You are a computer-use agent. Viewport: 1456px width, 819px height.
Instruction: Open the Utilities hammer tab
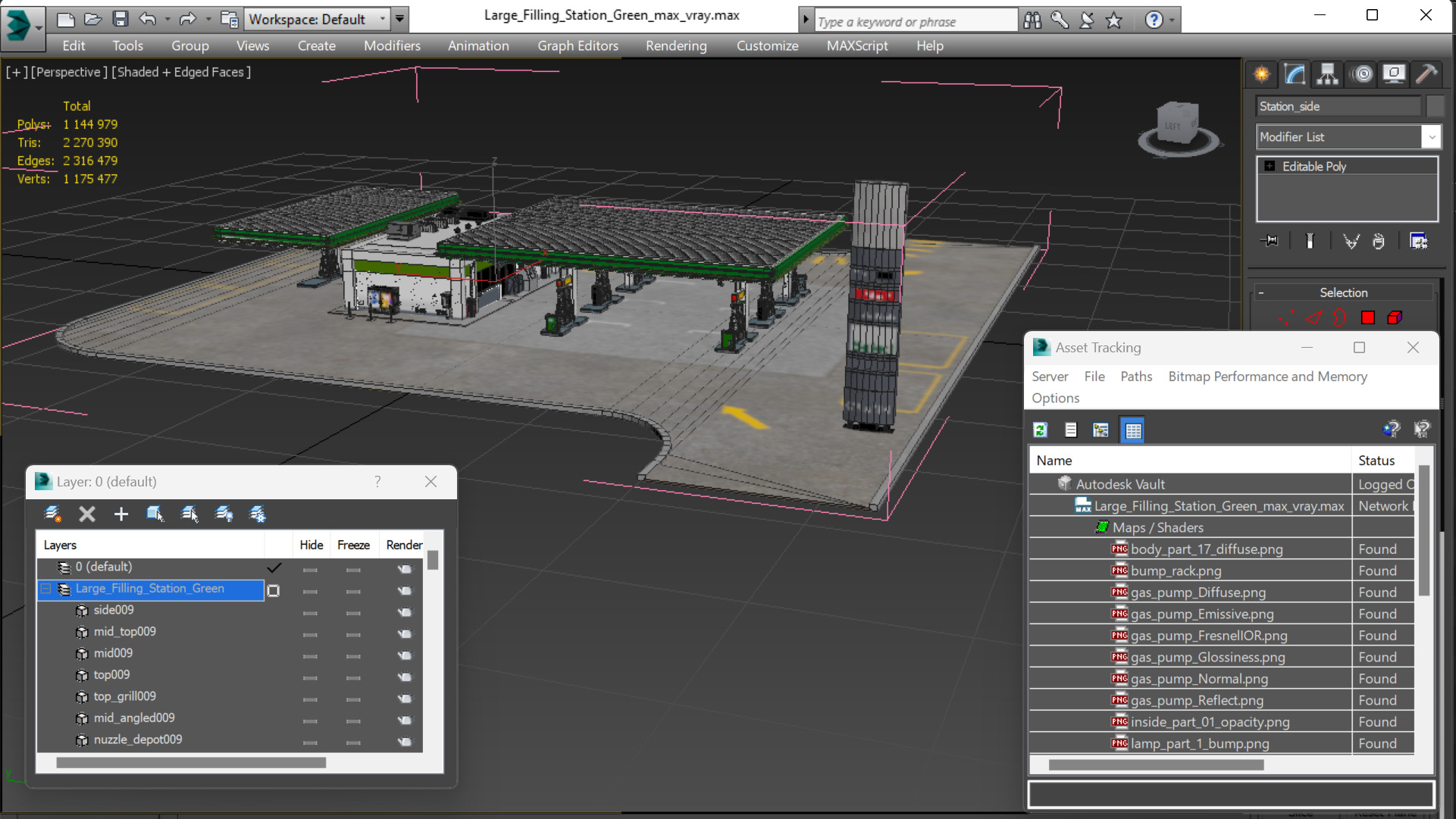click(x=1426, y=74)
